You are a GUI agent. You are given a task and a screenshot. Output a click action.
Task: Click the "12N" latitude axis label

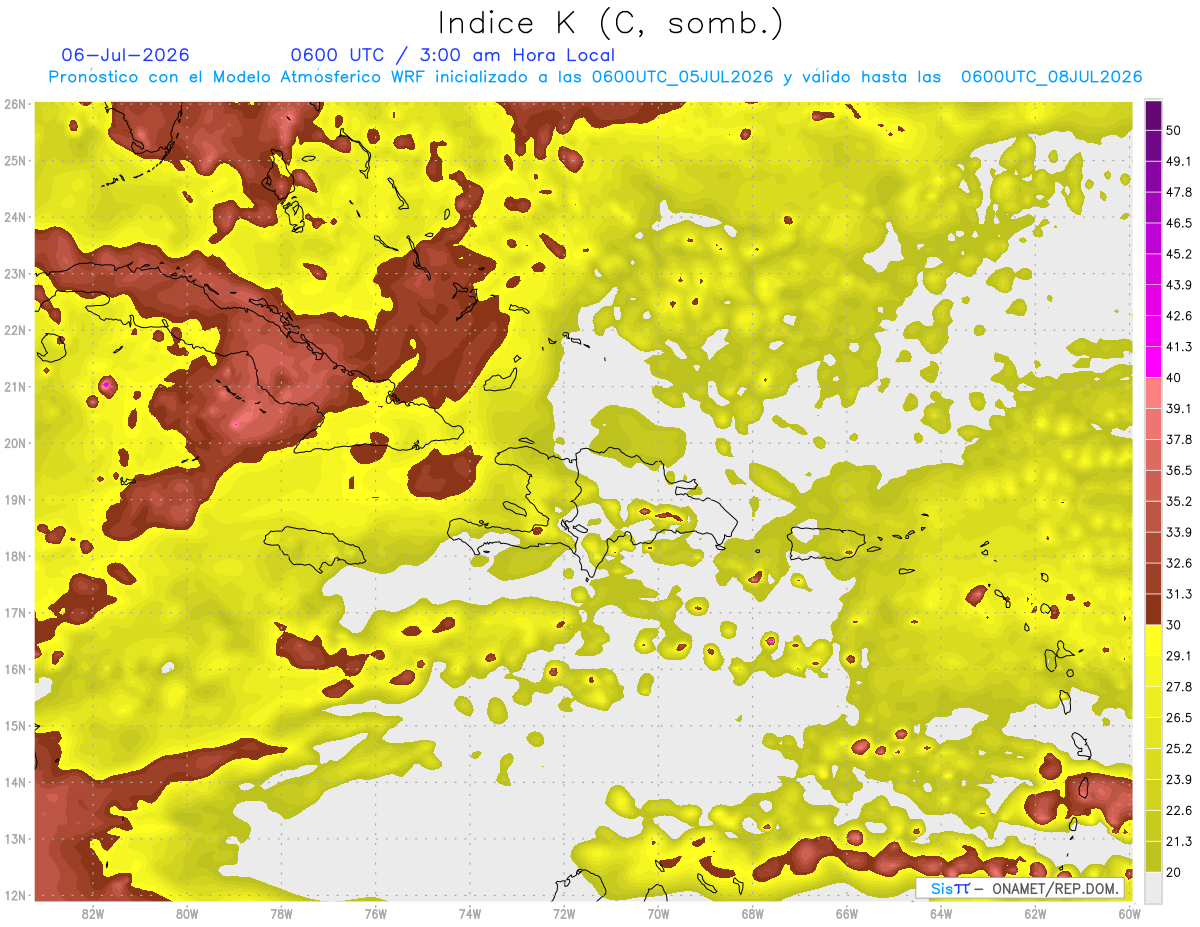15,895
